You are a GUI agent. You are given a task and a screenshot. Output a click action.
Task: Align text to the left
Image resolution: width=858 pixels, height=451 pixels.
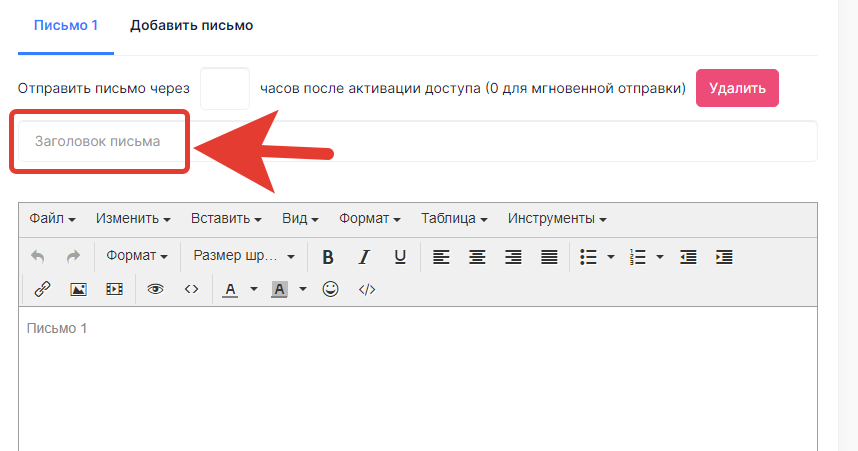441,257
